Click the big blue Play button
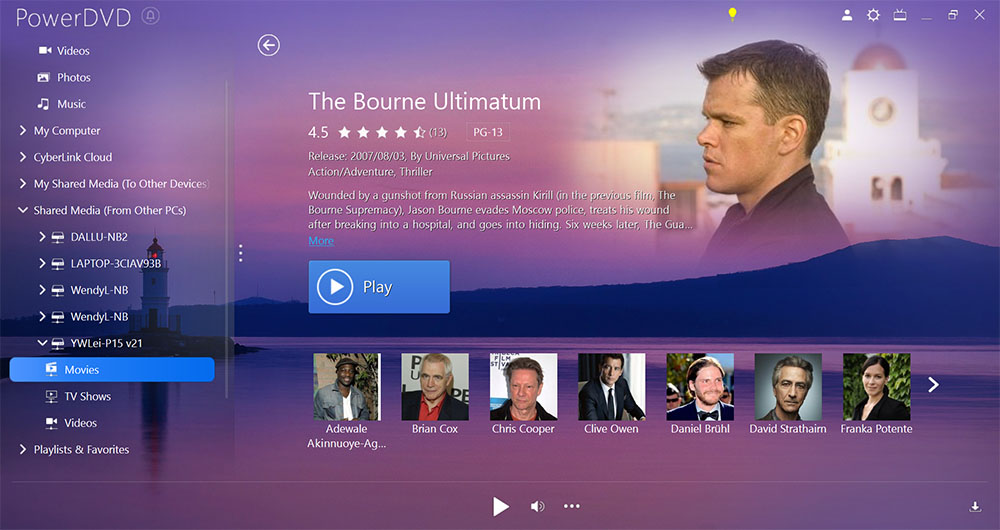Screen dimensions: 1000x530 (379, 287)
